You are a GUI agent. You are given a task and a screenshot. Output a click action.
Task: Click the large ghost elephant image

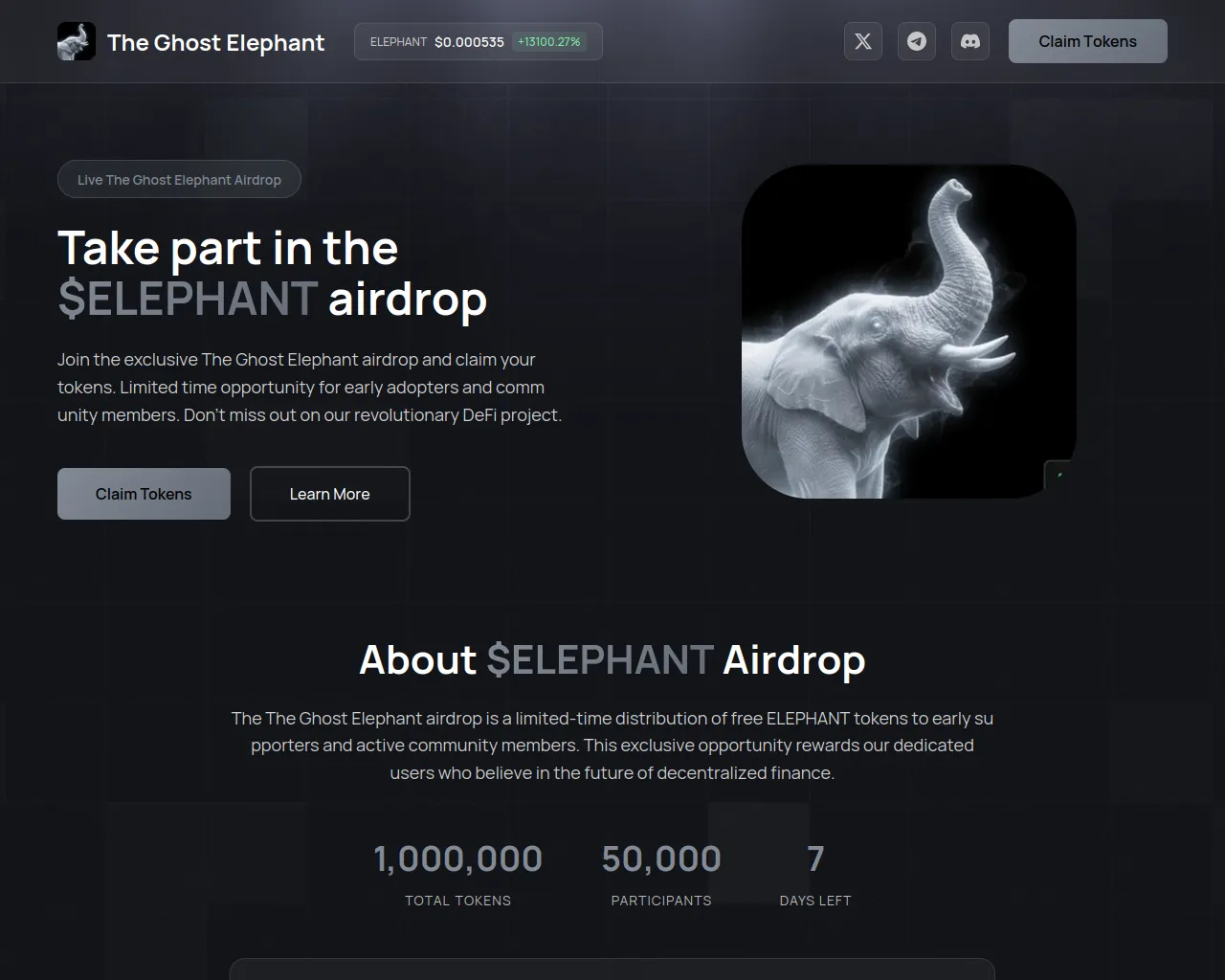point(909,331)
